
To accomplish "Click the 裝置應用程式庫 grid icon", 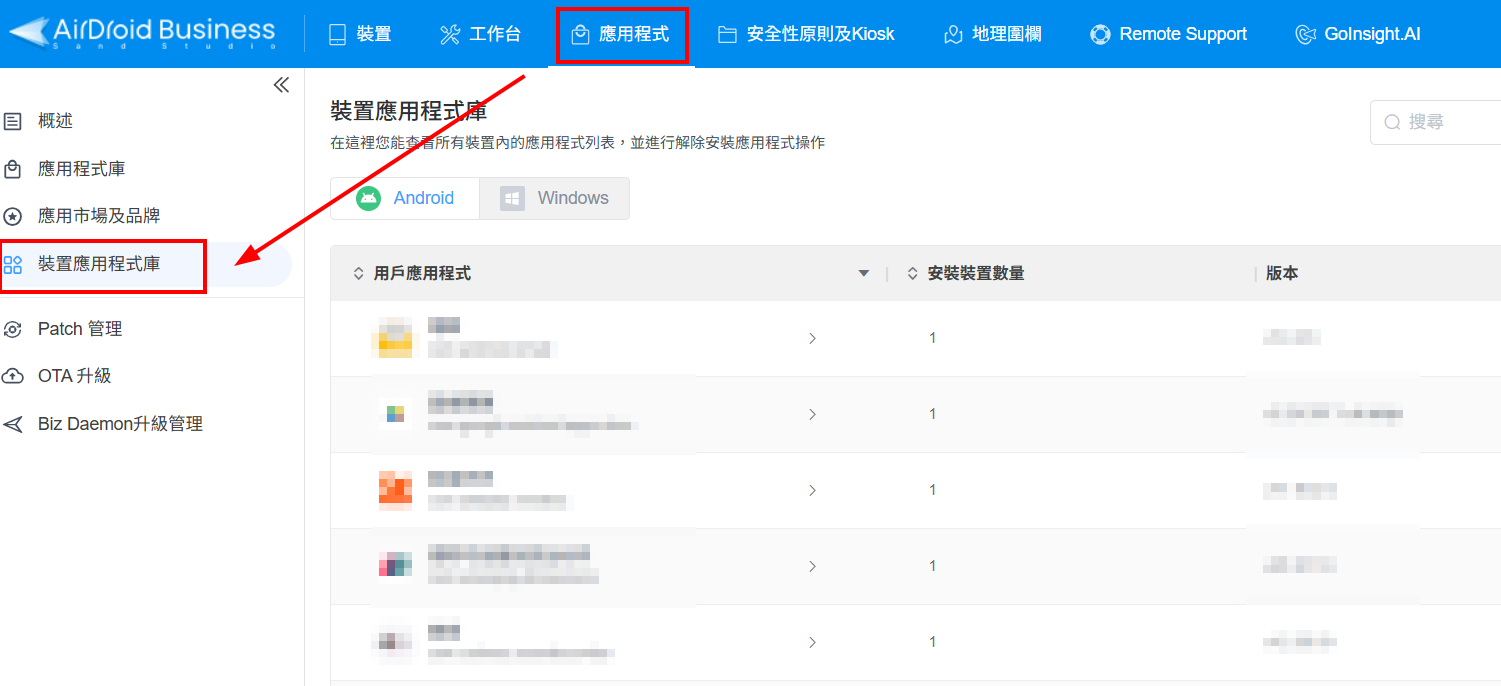I will (13, 265).
